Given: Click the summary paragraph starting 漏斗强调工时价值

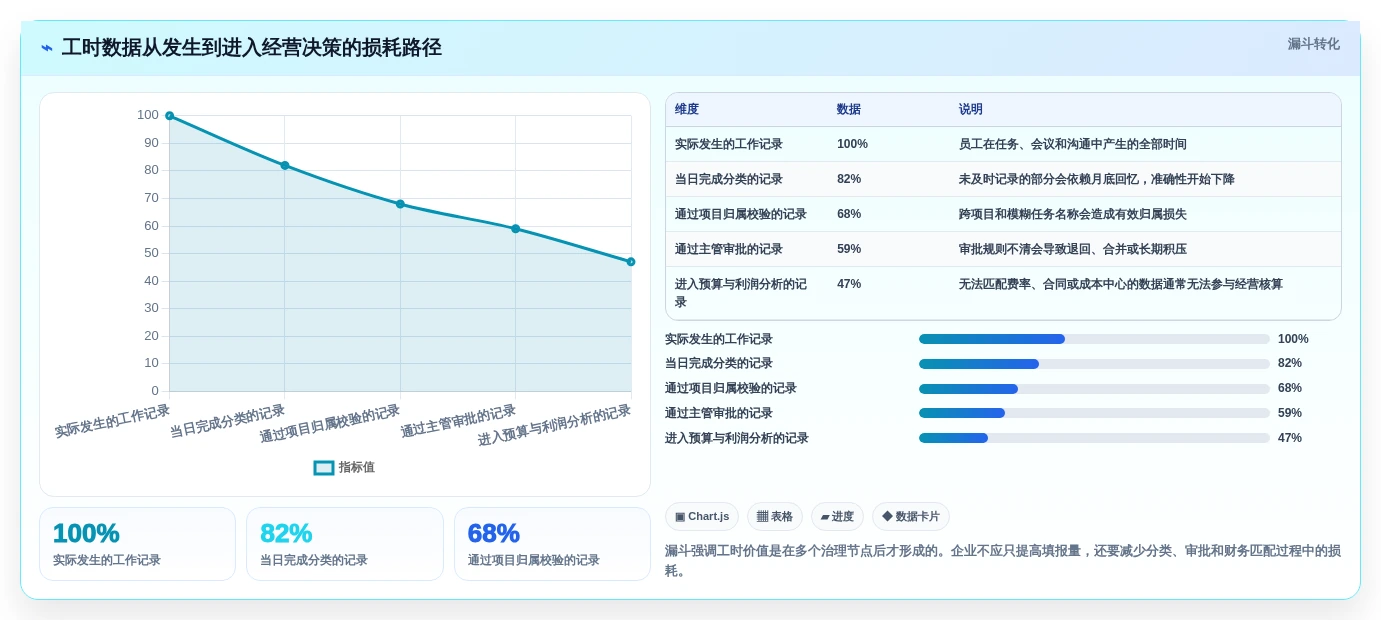Looking at the screenshot, I should pyautogui.click(x=1003, y=560).
